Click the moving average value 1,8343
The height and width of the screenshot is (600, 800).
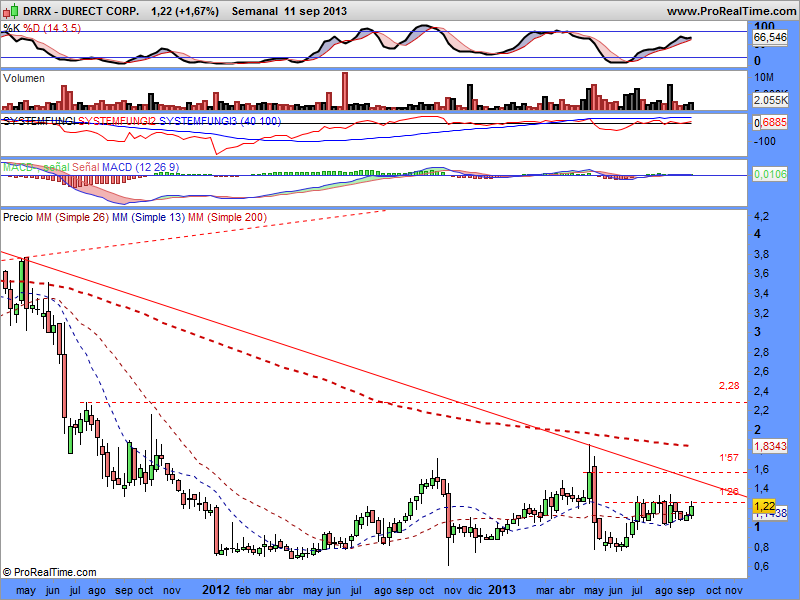pyautogui.click(x=770, y=446)
